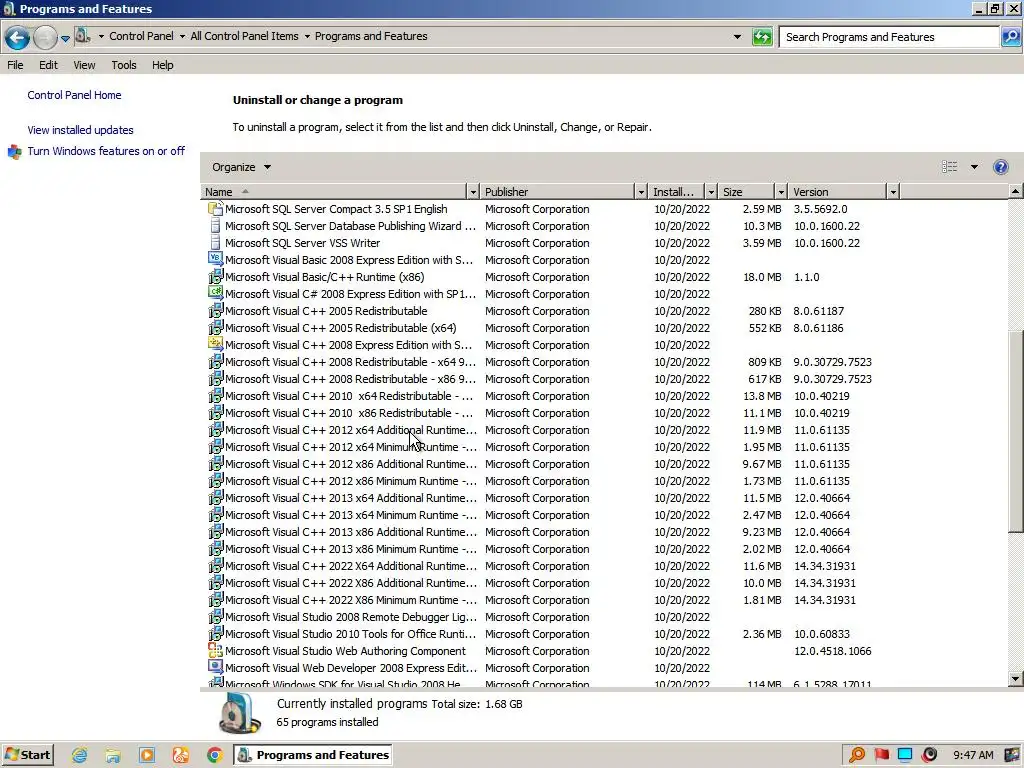1024x768 pixels.
Task: Expand the address bar history dropdown
Action: [x=737, y=37]
